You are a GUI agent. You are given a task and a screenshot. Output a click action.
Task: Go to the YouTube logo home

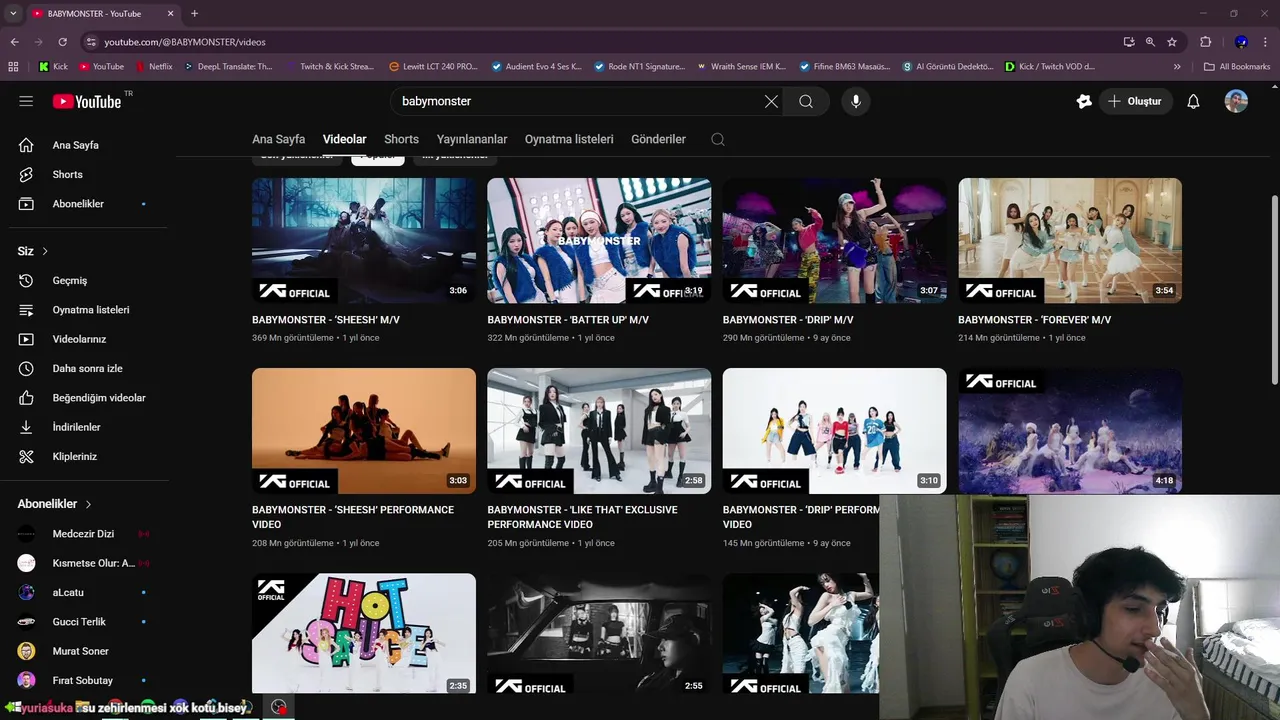87,101
